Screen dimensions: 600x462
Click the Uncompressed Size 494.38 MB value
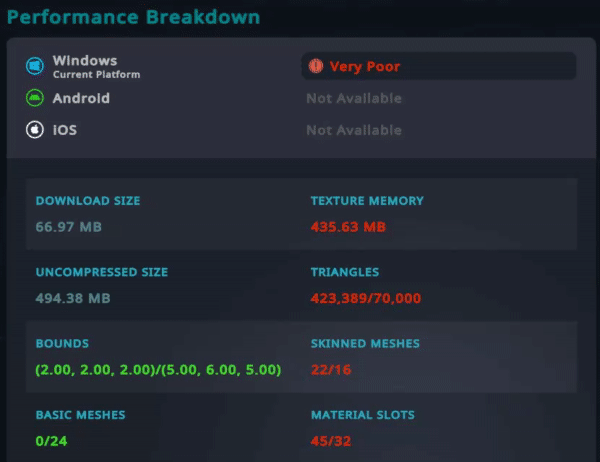coord(73,298)
